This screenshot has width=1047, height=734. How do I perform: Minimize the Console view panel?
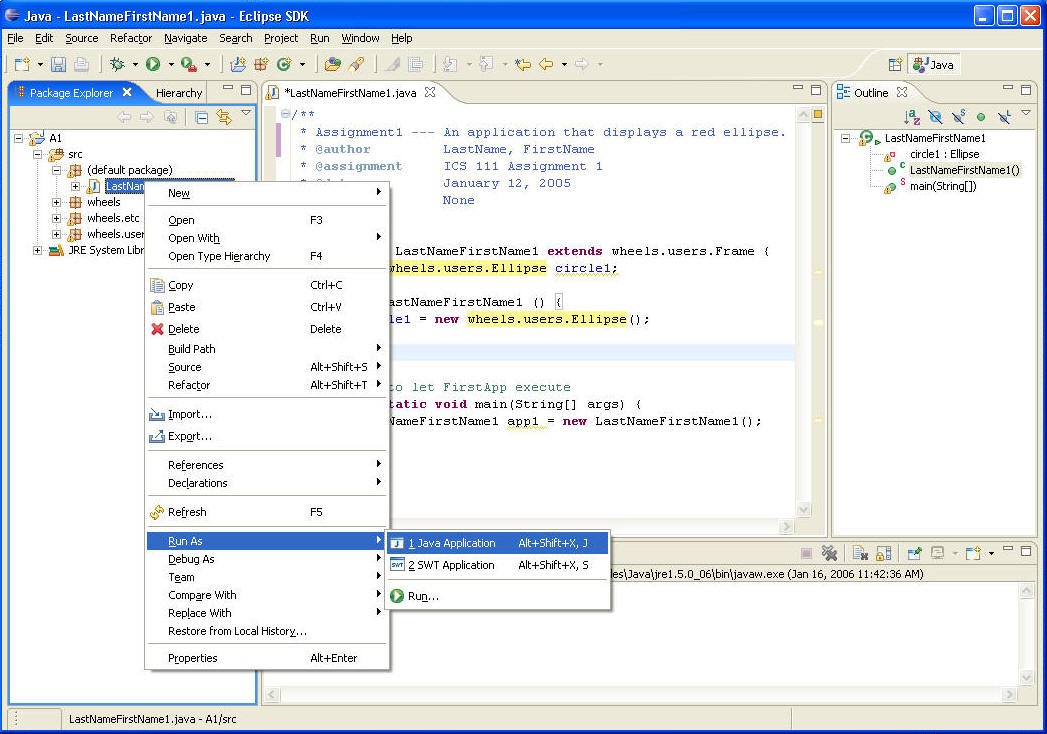pyautogui.click(x=1008, y=549)
